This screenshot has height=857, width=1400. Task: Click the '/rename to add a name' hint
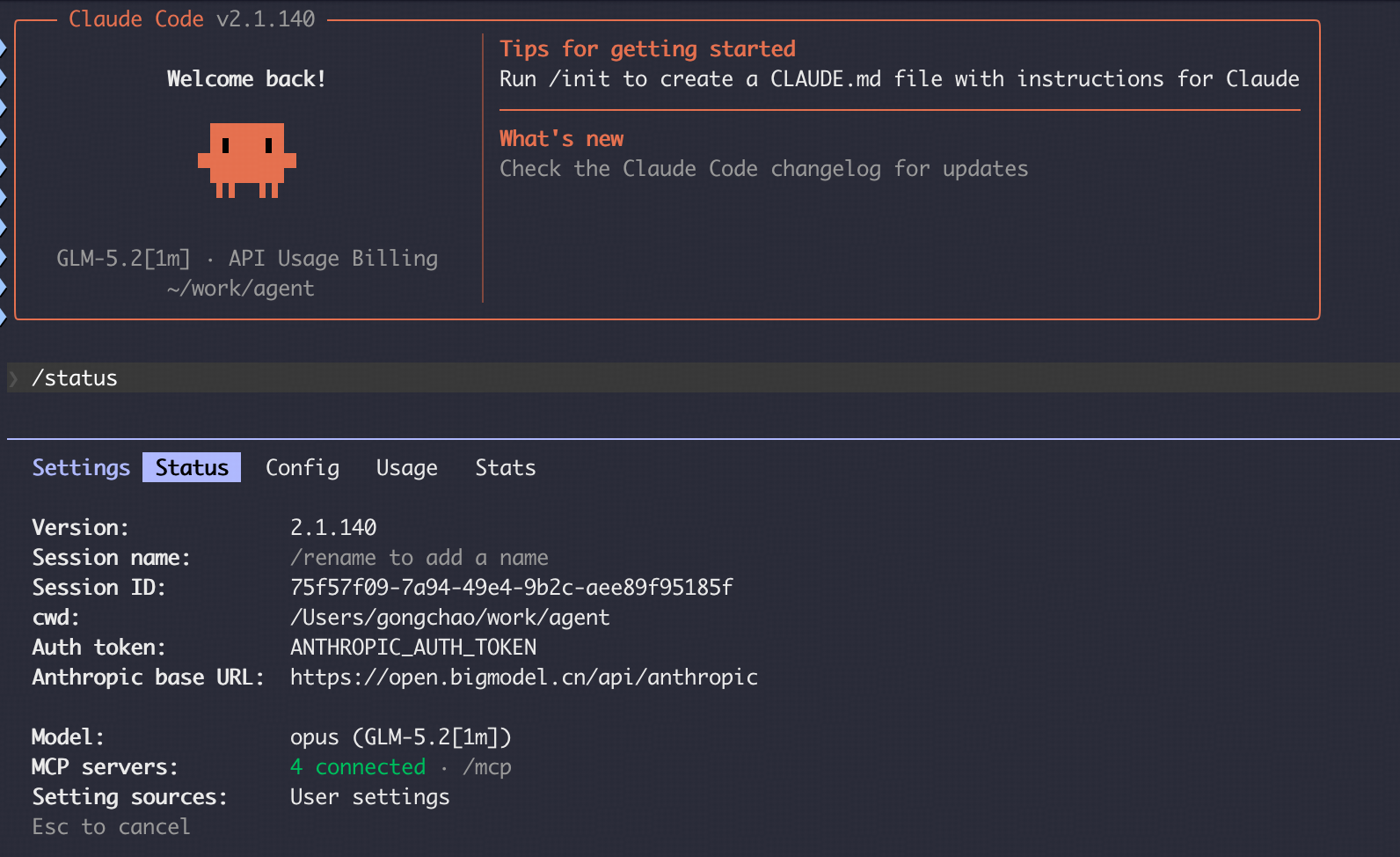419,557
